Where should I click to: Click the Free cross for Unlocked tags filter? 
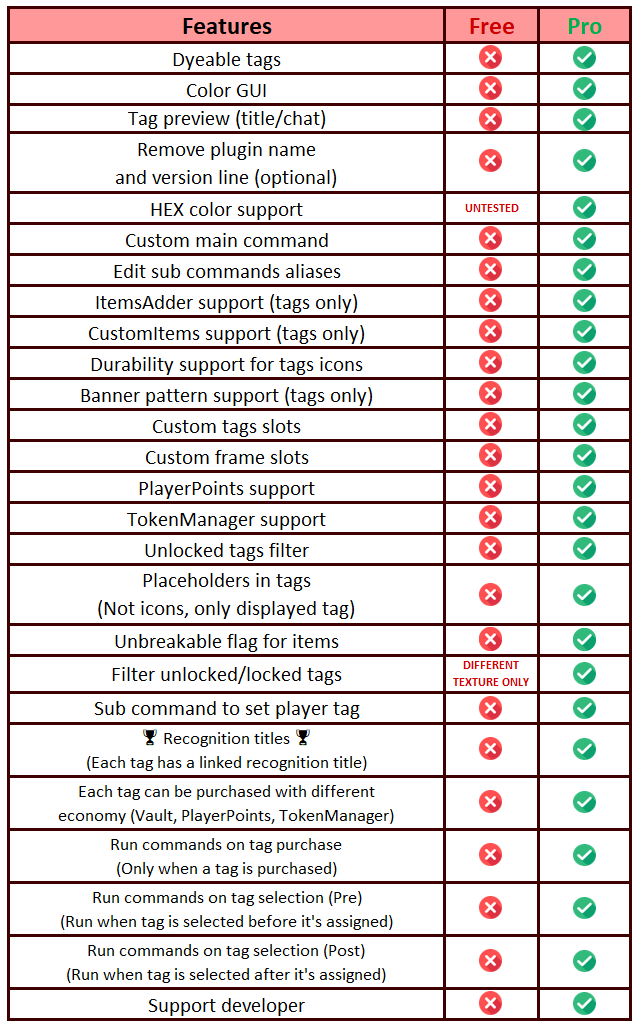tap(490, 548)
